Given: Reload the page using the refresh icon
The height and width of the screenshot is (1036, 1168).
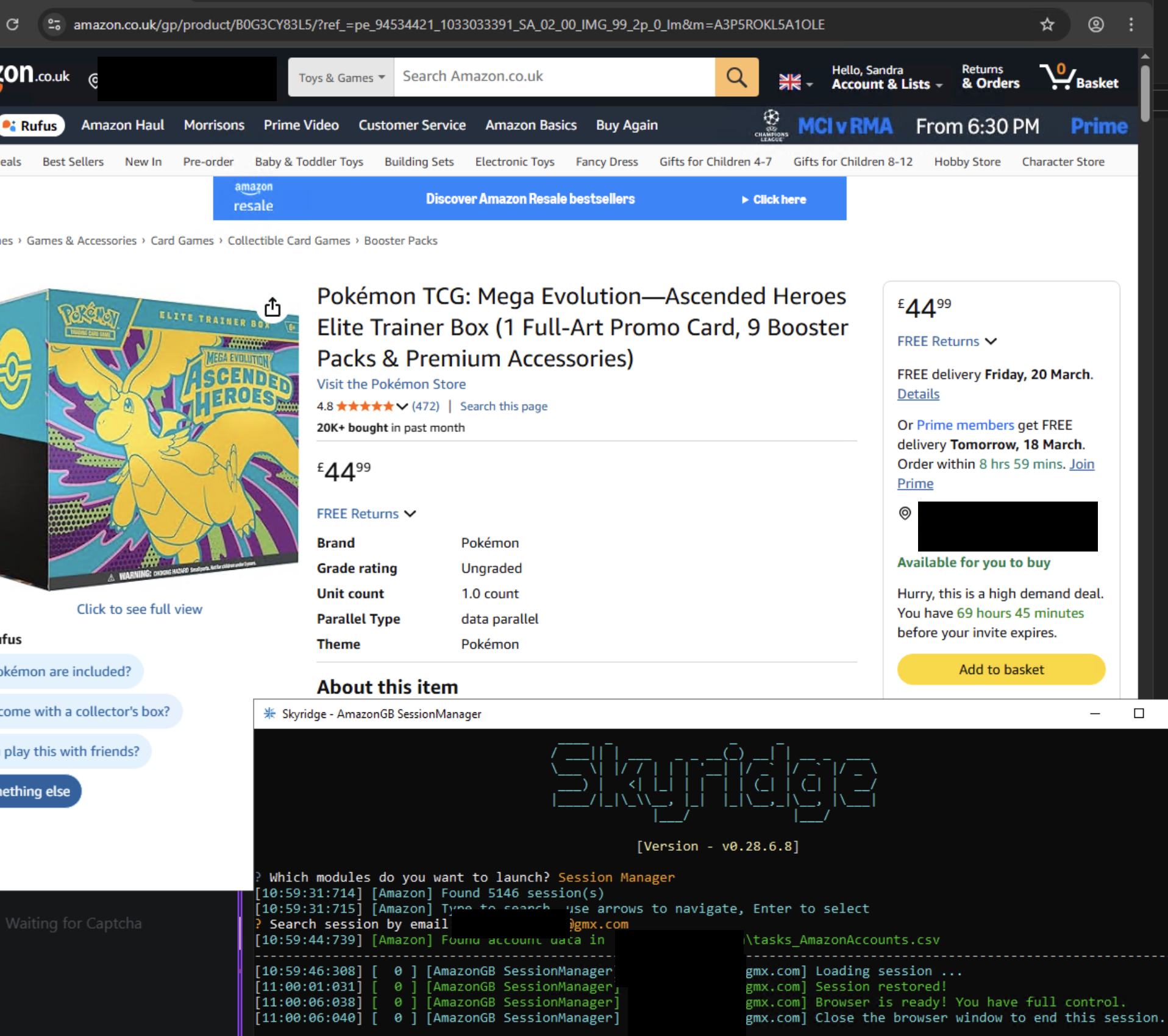Looking at the screenshot, I should point(12,24).
